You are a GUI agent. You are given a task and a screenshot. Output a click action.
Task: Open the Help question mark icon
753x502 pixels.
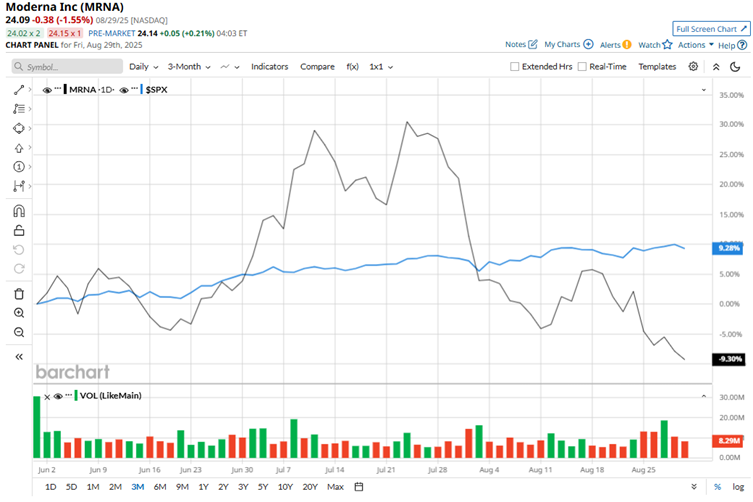[742, 45]
